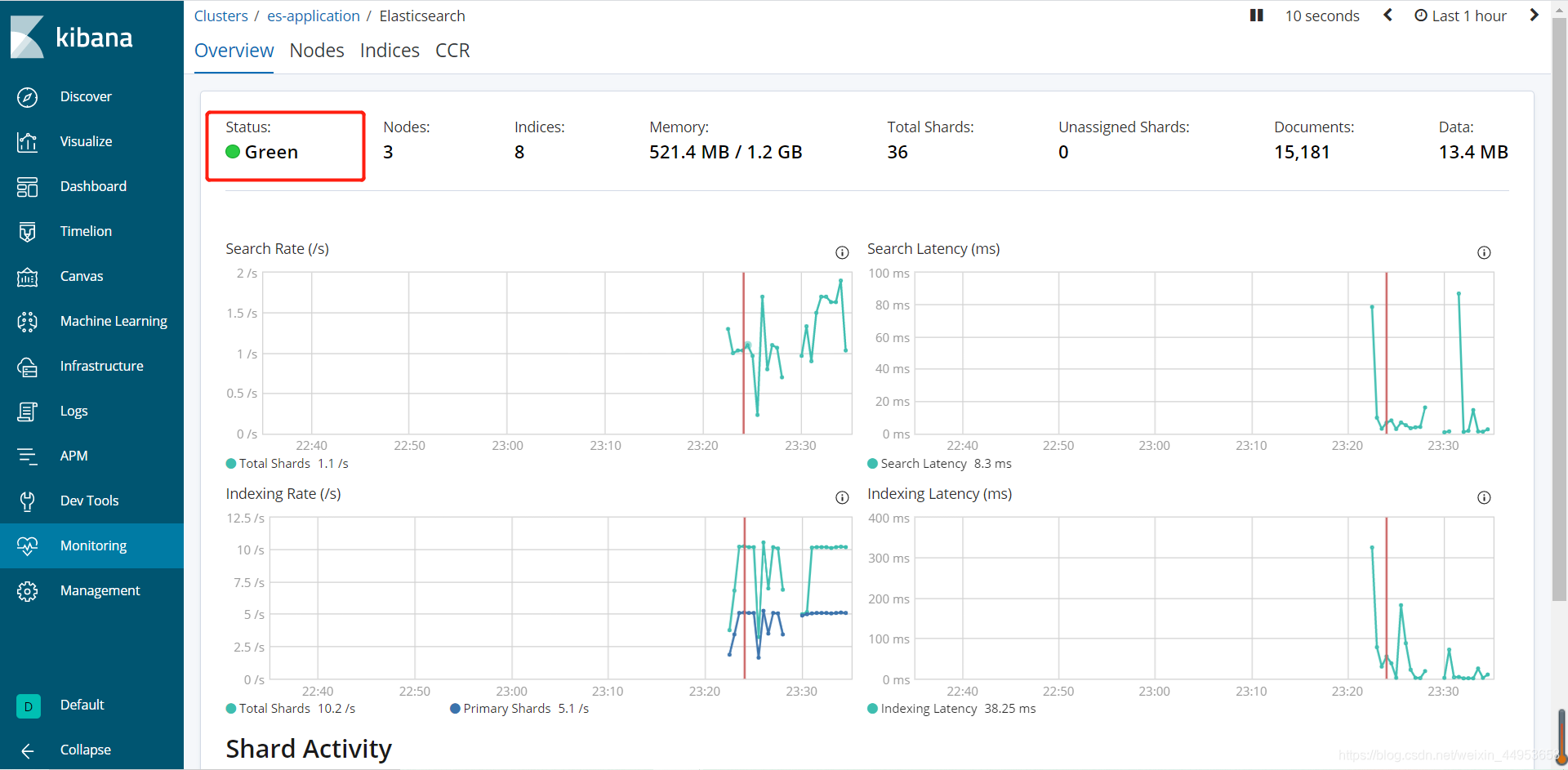Toggle Total Shards legend in Indexing Rate
This screenshot has width=1568, height=770.
pos(290,709)
